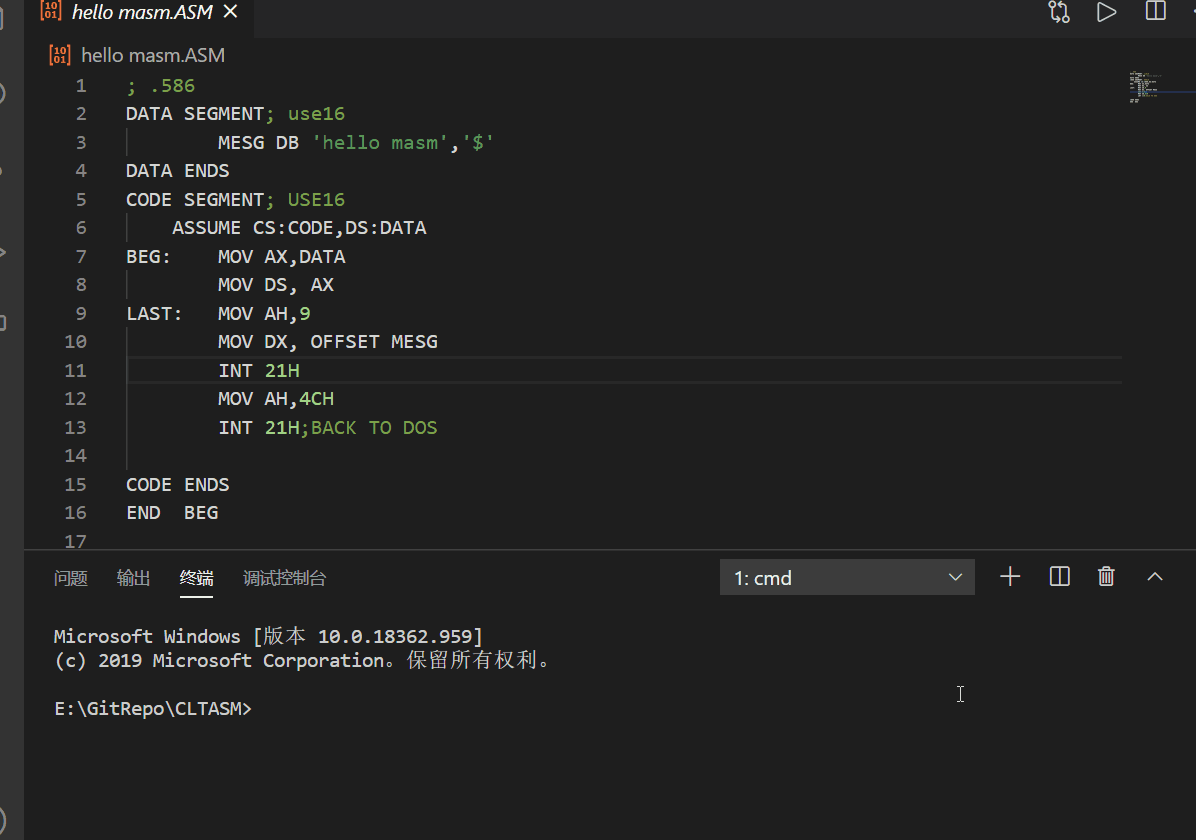The image size is (1196, 840).
Task: Close the hello masm.ASM editor tab
Action: [230, 11]
